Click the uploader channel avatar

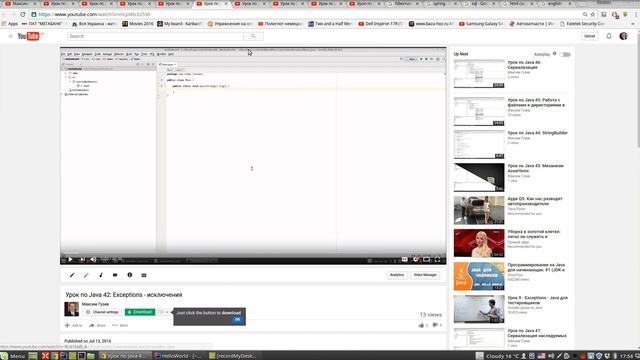[x=71, y=309]
